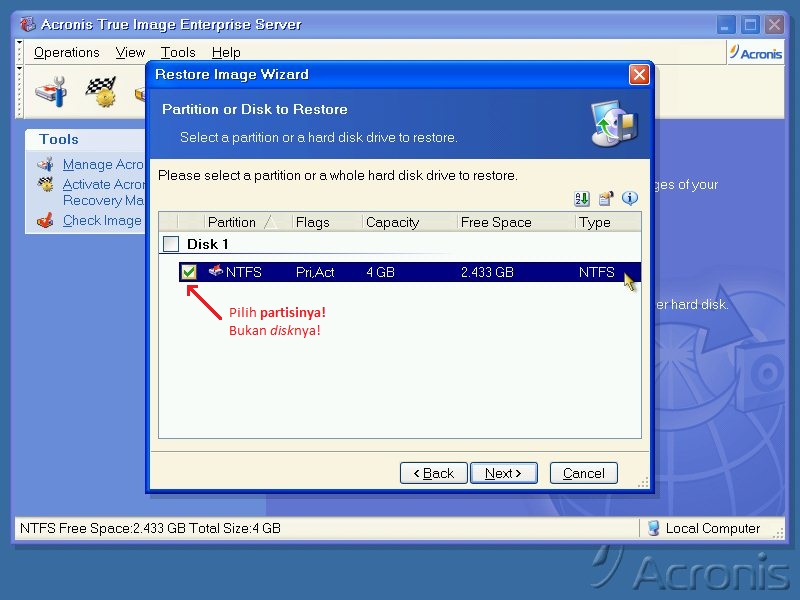The height and width of the screenshot is (600, 800).
Task: Close the Restore Image Wizard dialog
Action: (x=639, y=74)
